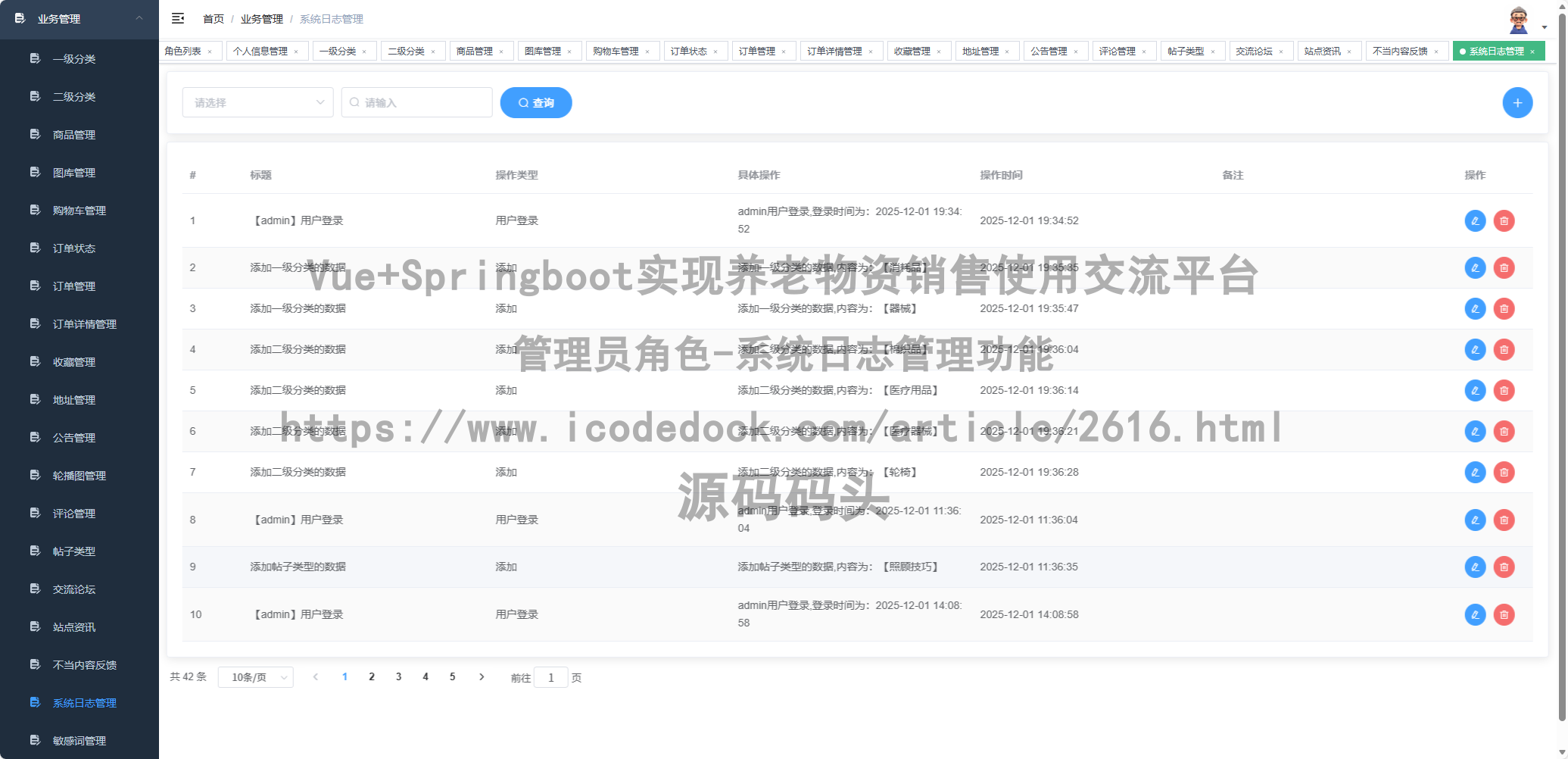
Task: Go to next page with arrow icon
Action: tap(482, 676)
